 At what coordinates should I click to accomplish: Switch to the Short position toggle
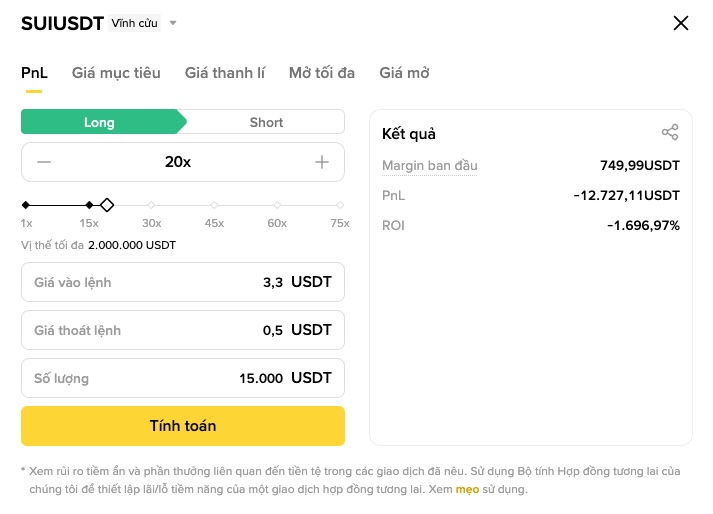click(x=266, y=122)
